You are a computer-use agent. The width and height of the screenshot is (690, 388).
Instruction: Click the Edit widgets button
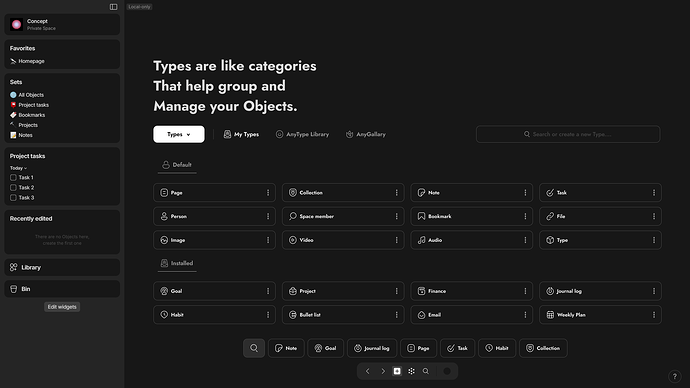(x=62, y=307)
